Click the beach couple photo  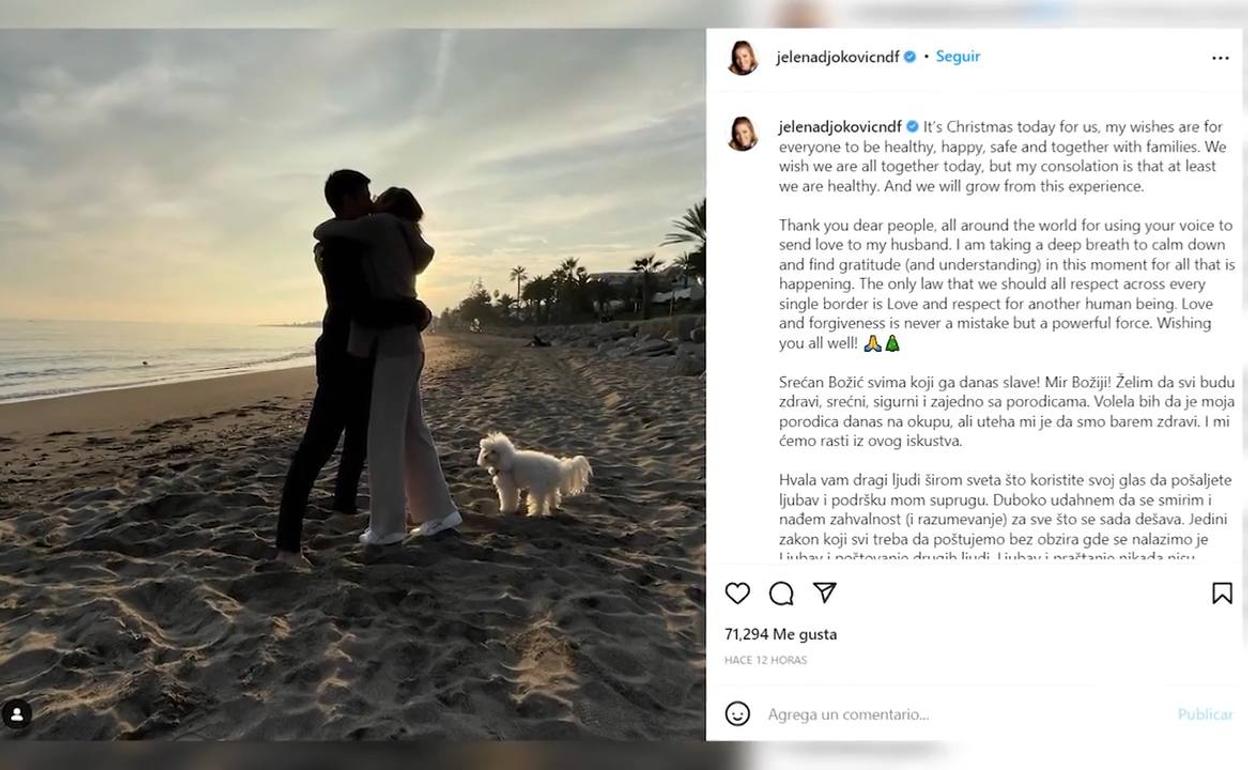[353, 384]
